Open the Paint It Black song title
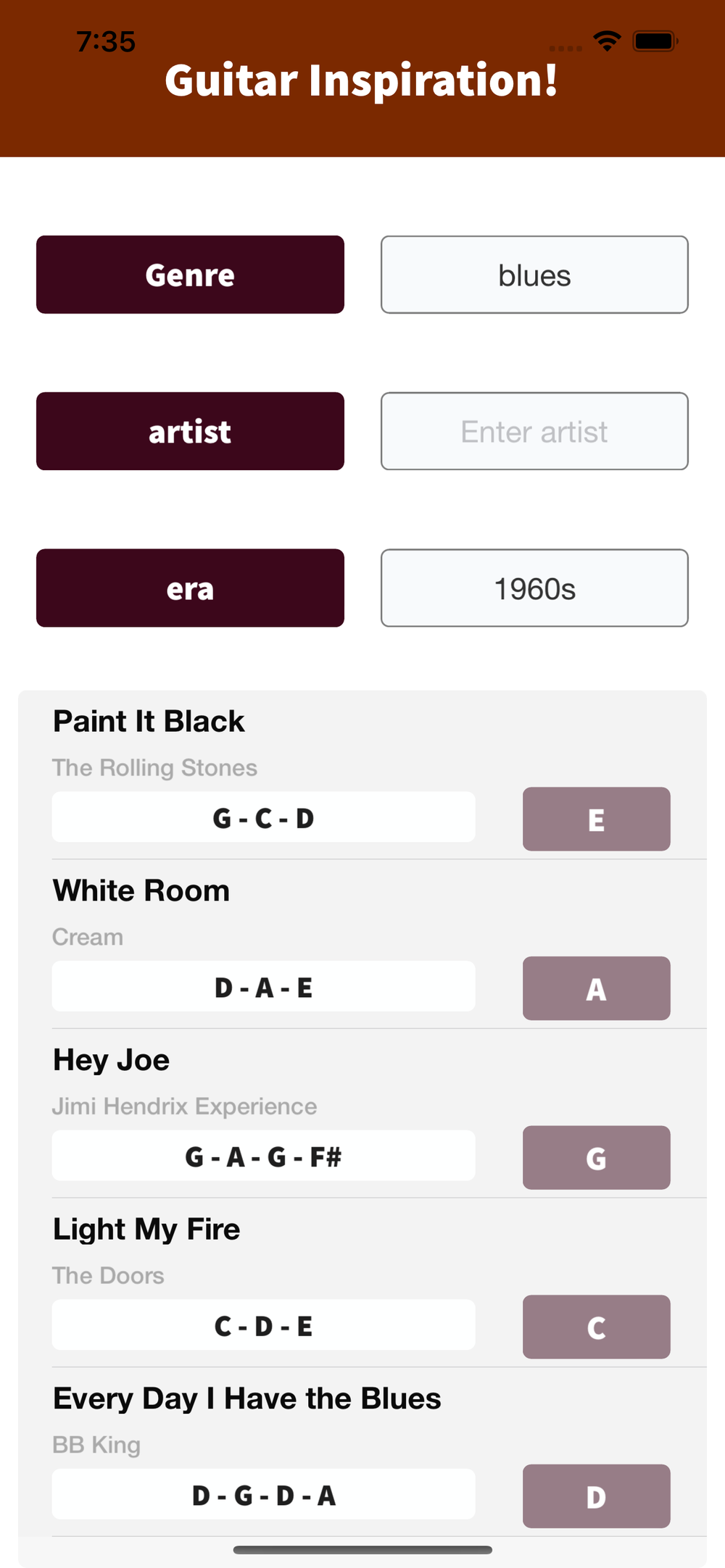The width and height of the screenshot is (725, 1568). [x=149, y=721]
